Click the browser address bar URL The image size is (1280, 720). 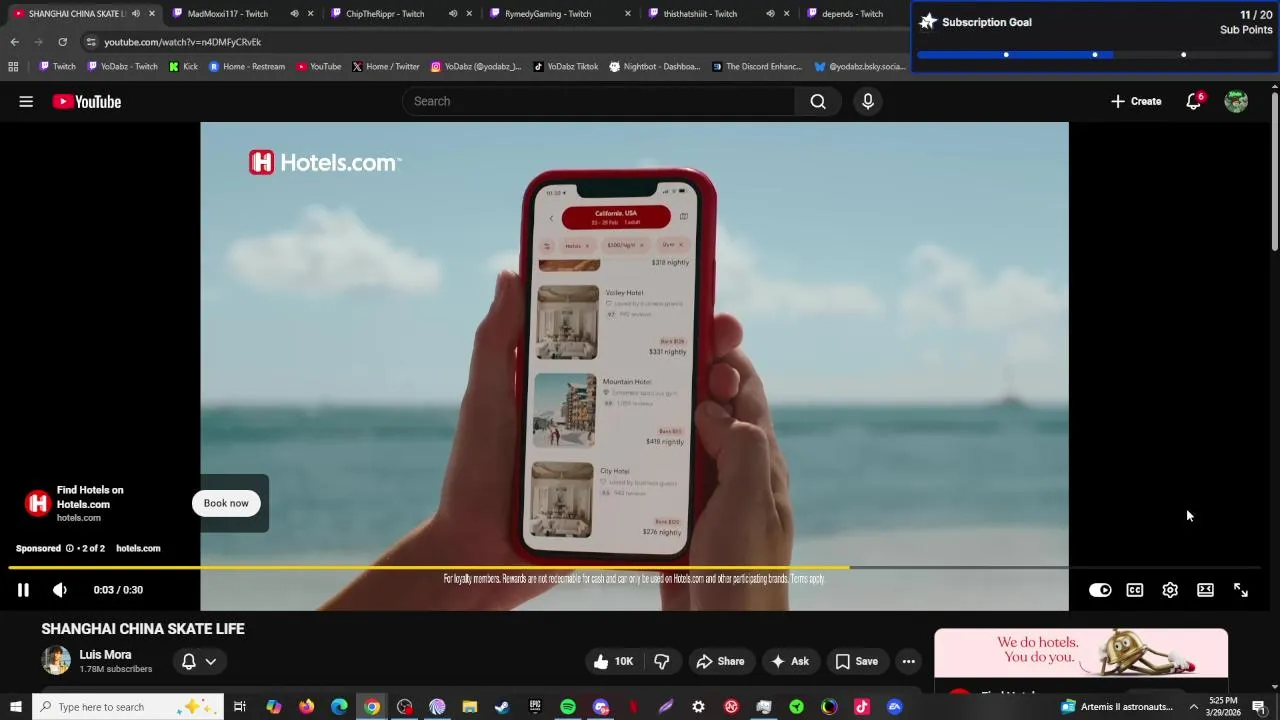point(182,42)
